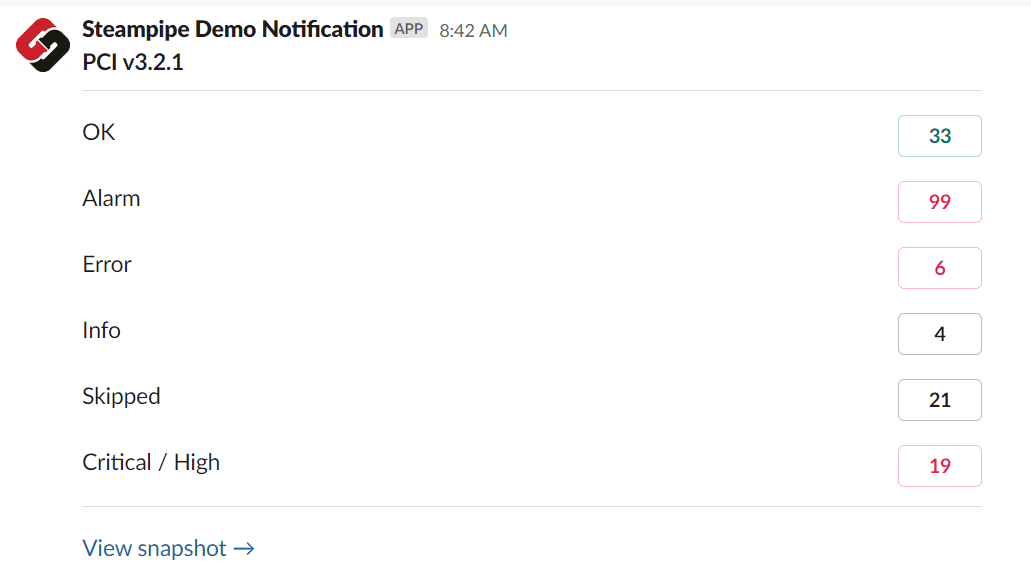The height and width of the screenshot is (573, 1031).
Task: Select the PCI v3.2.1 title text
Action: pos(133,62)
